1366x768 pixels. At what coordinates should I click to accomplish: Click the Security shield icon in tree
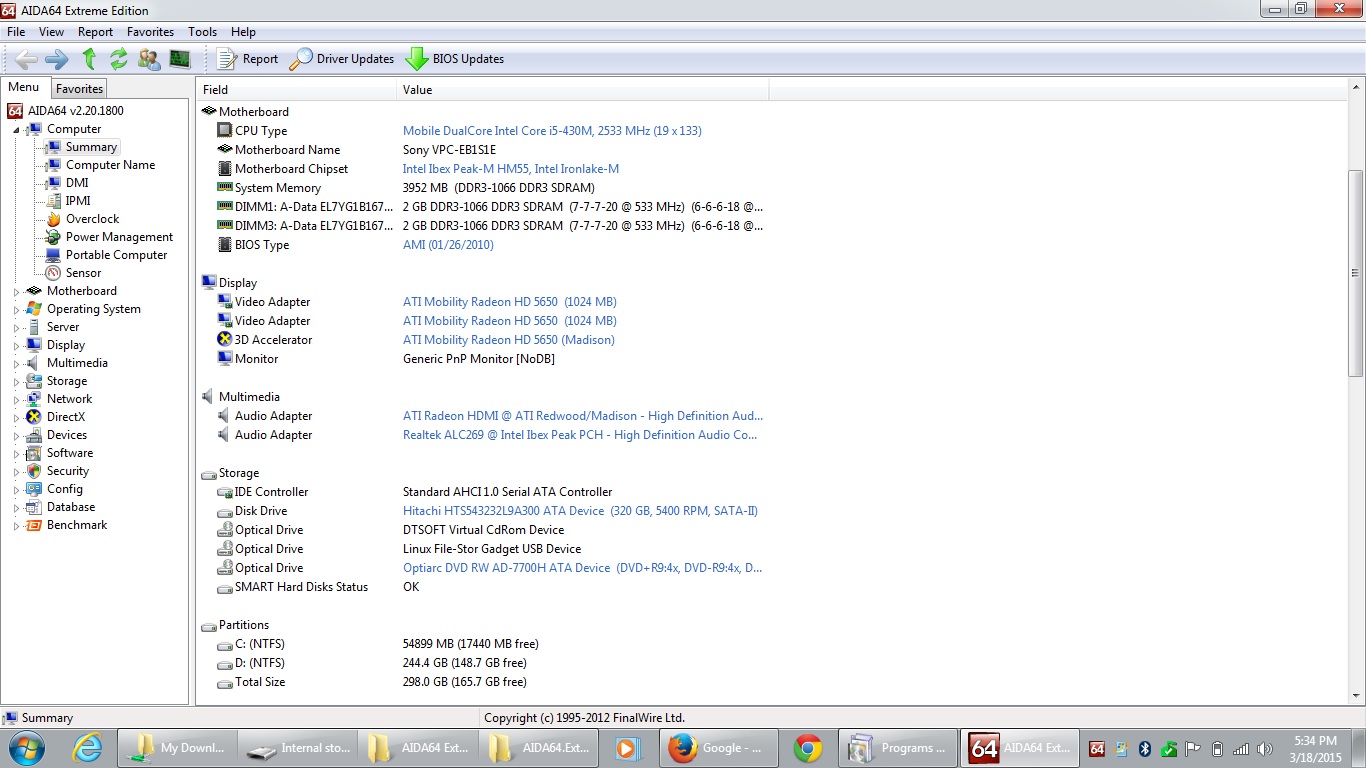coord(34,471)
